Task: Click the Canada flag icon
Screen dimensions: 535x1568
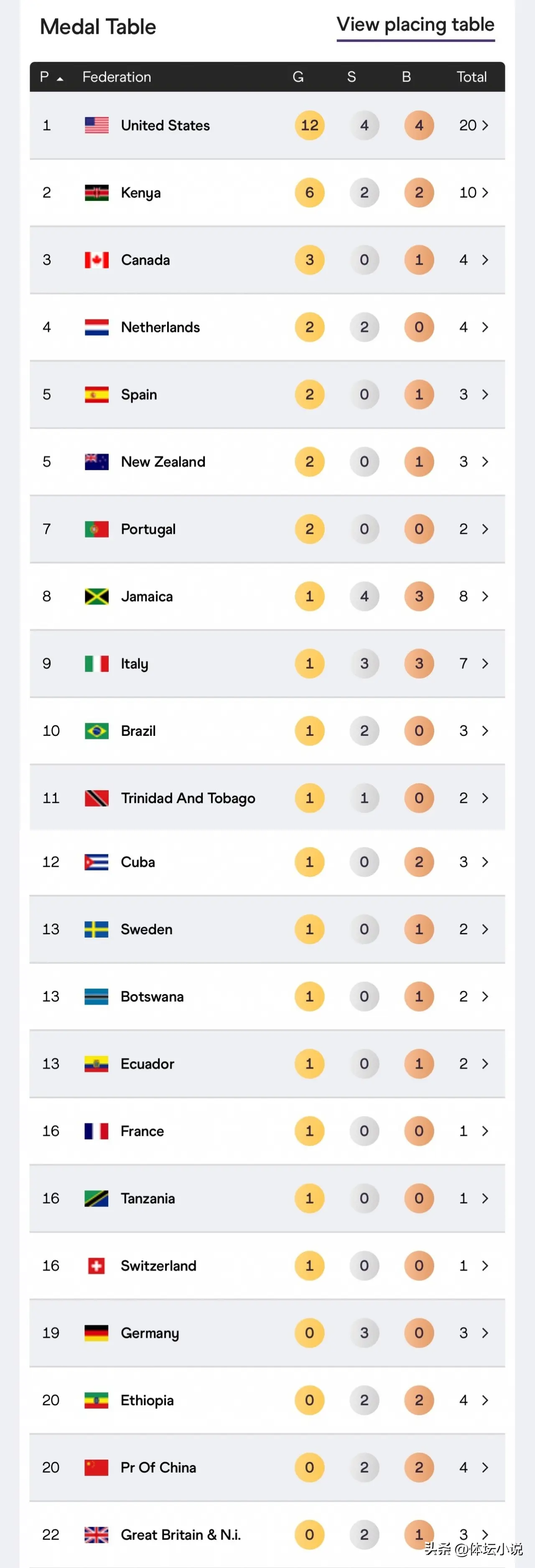Action: coord(97,260)
